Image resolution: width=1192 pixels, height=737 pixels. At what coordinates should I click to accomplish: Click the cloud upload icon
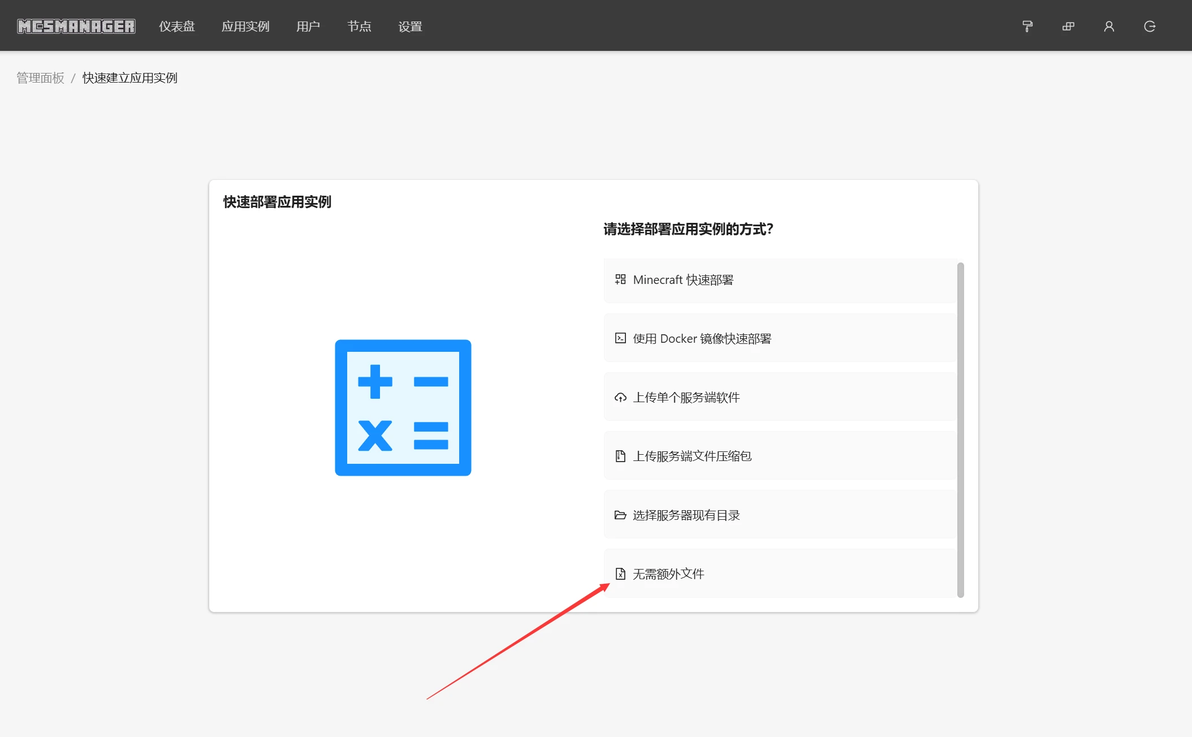620,397
